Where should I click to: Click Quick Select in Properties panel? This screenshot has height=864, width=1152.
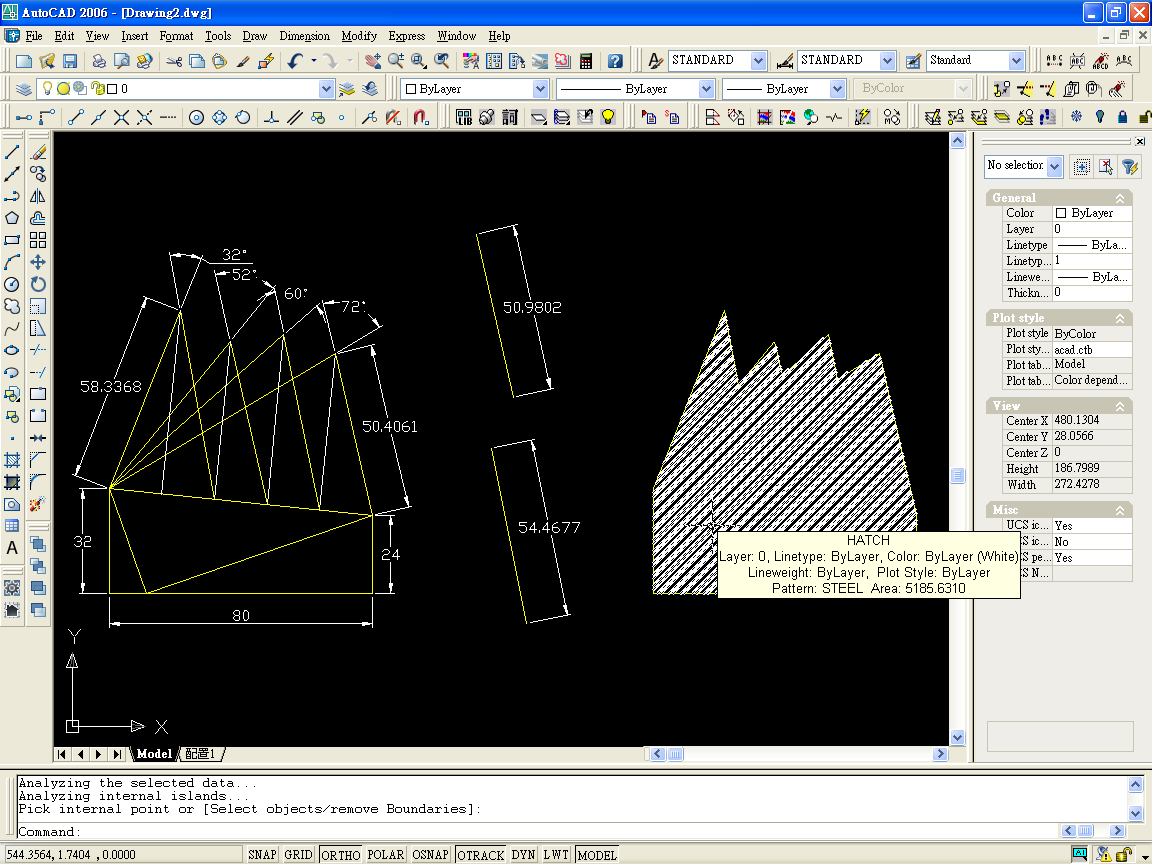pyautogui.click(x=1128, y=166)
